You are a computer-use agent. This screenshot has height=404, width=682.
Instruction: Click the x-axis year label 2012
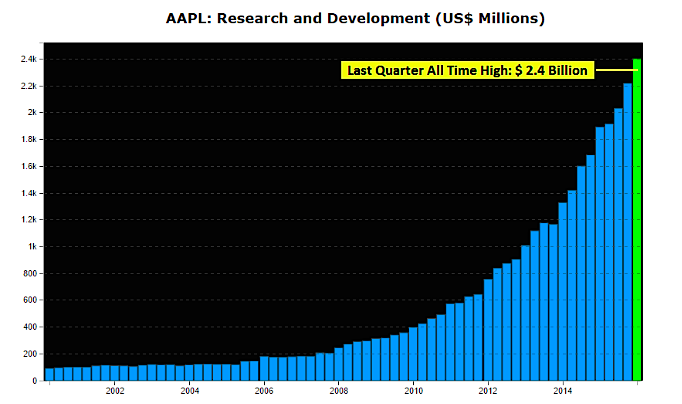coord(488,391)
